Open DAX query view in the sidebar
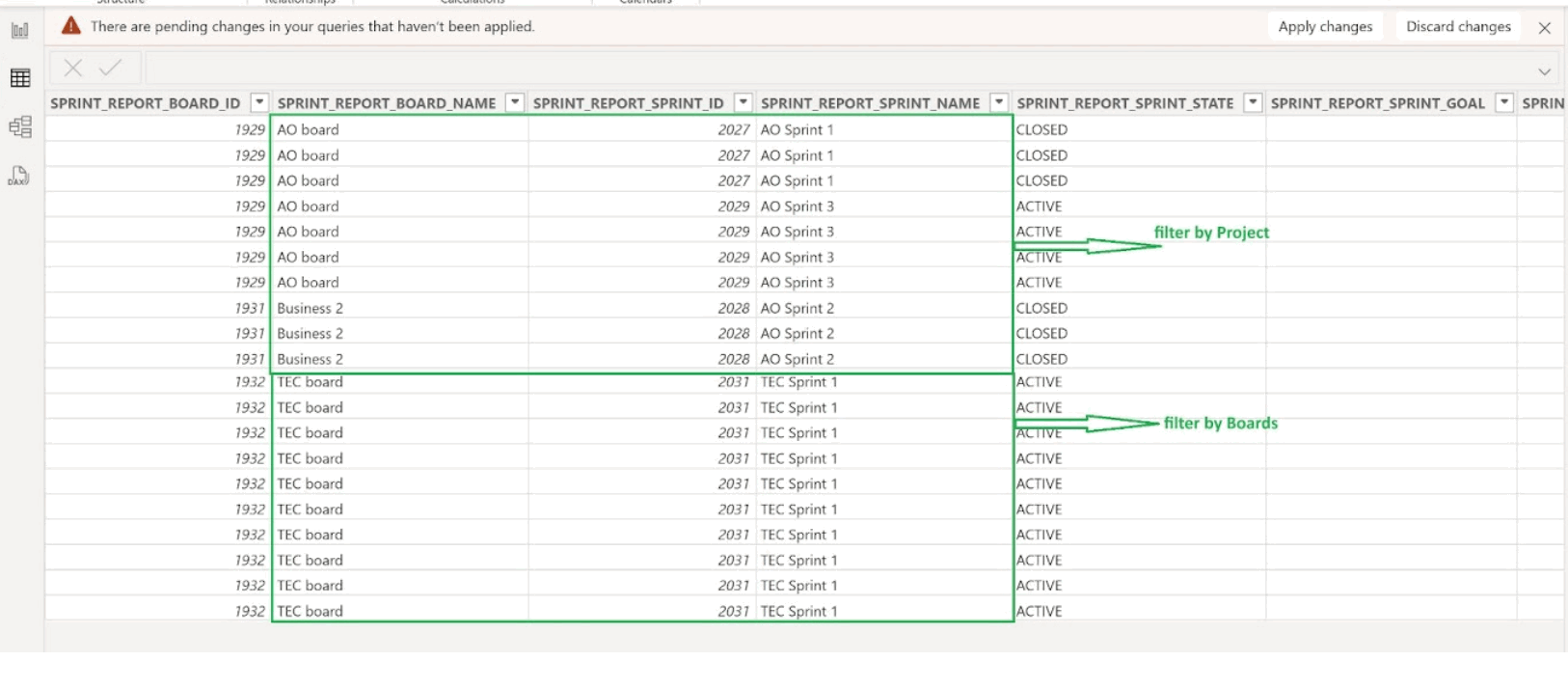The image size is (1568, 689). pyautogui.click(x=19, y=176)
